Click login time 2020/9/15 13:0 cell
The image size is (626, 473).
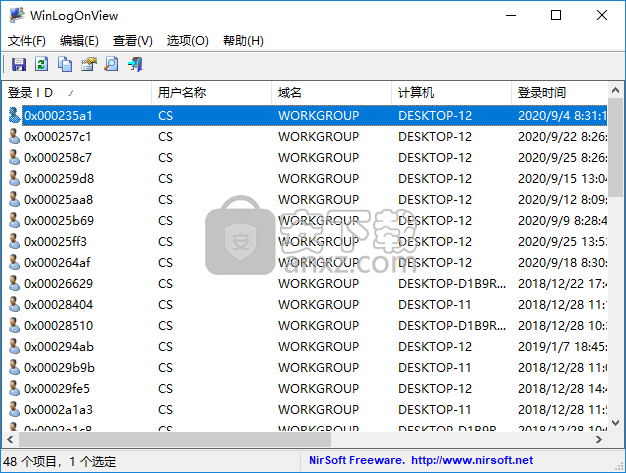[x=563, y=178]
